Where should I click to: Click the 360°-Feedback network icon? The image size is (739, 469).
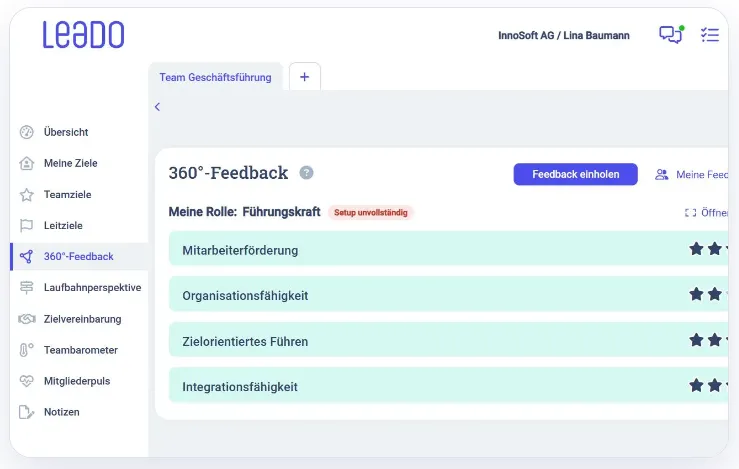click(x=26, y=256)
